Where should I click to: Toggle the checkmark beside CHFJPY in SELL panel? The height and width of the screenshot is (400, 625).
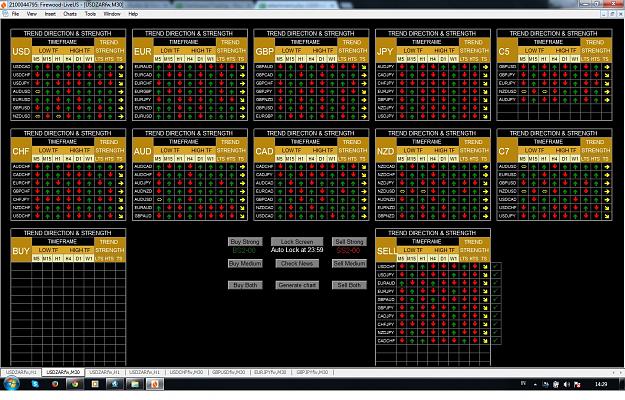495,324
